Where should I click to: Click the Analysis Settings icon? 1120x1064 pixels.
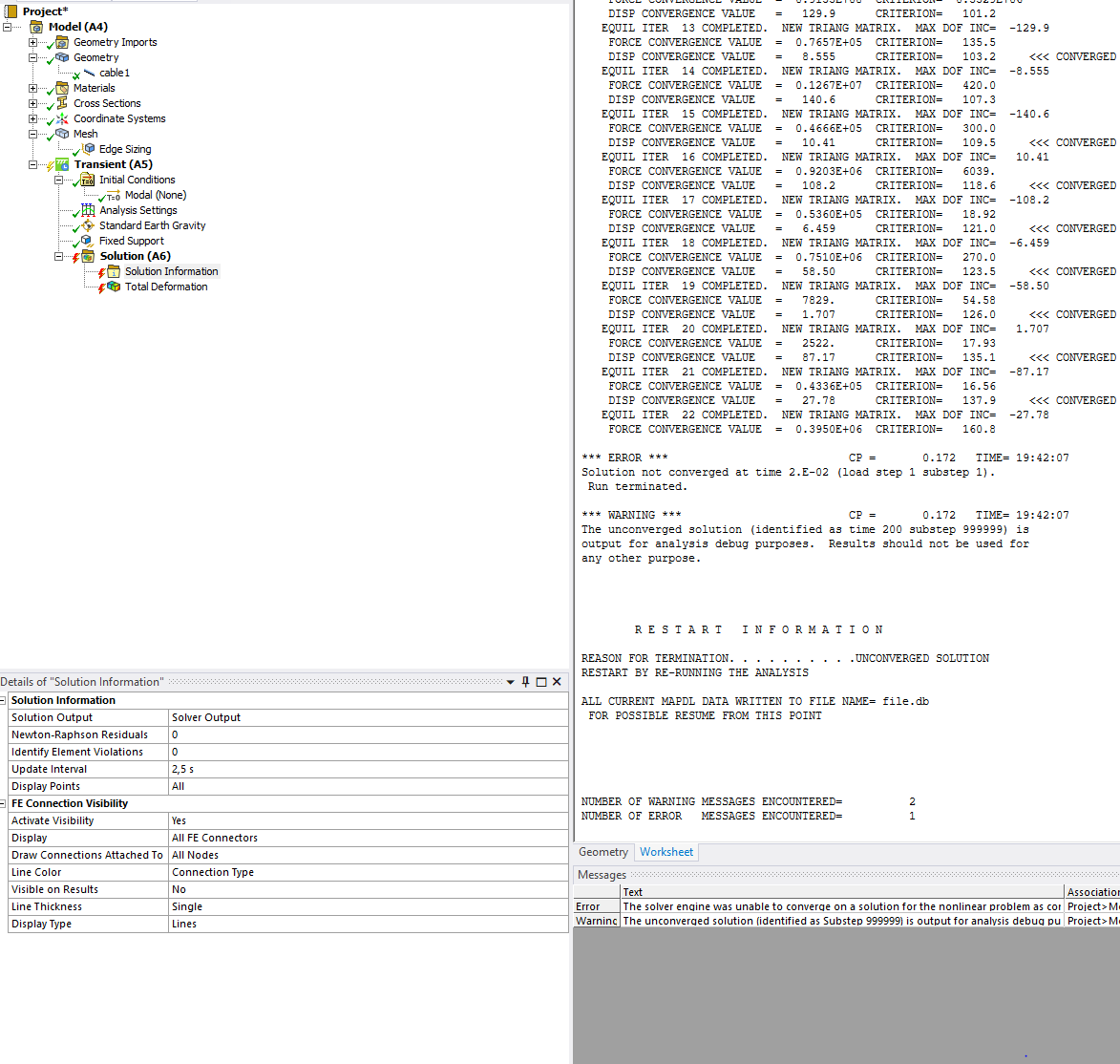click(88, 210)
